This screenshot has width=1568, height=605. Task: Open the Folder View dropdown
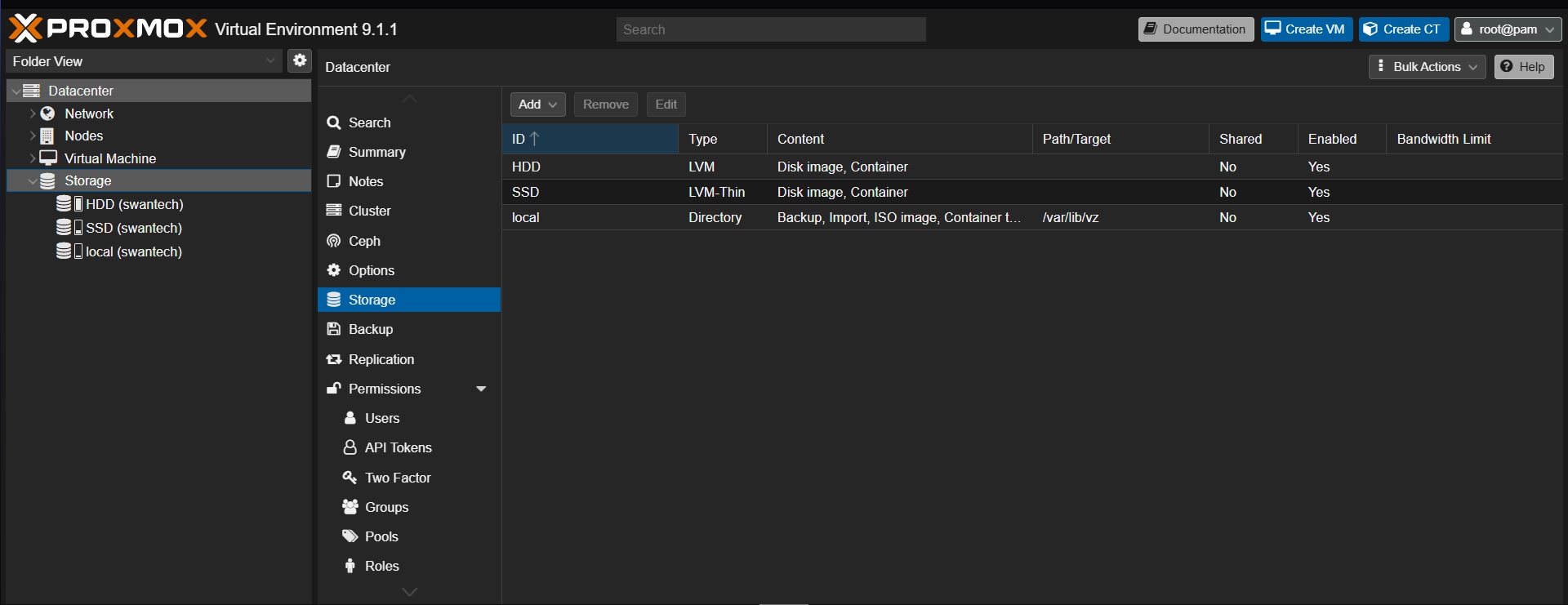tap(145, 61)
